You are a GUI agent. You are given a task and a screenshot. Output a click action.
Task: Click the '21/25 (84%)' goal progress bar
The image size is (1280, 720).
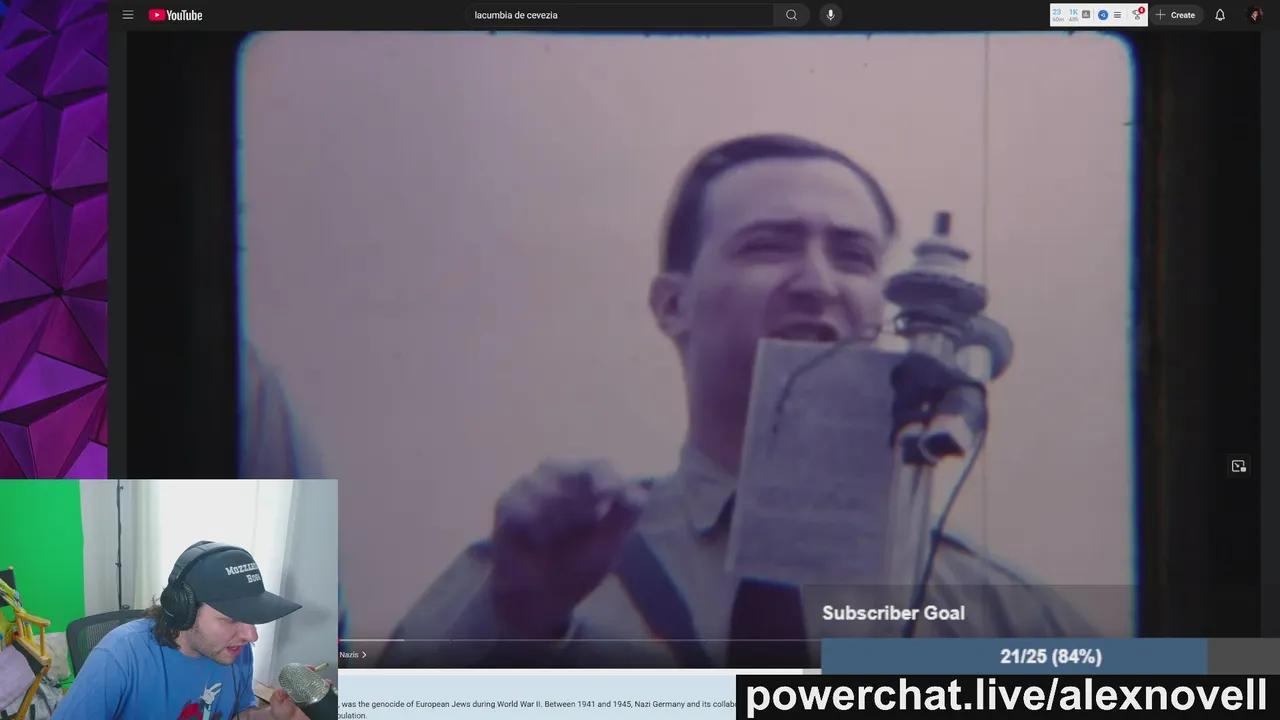click(x=1050, y=657)
